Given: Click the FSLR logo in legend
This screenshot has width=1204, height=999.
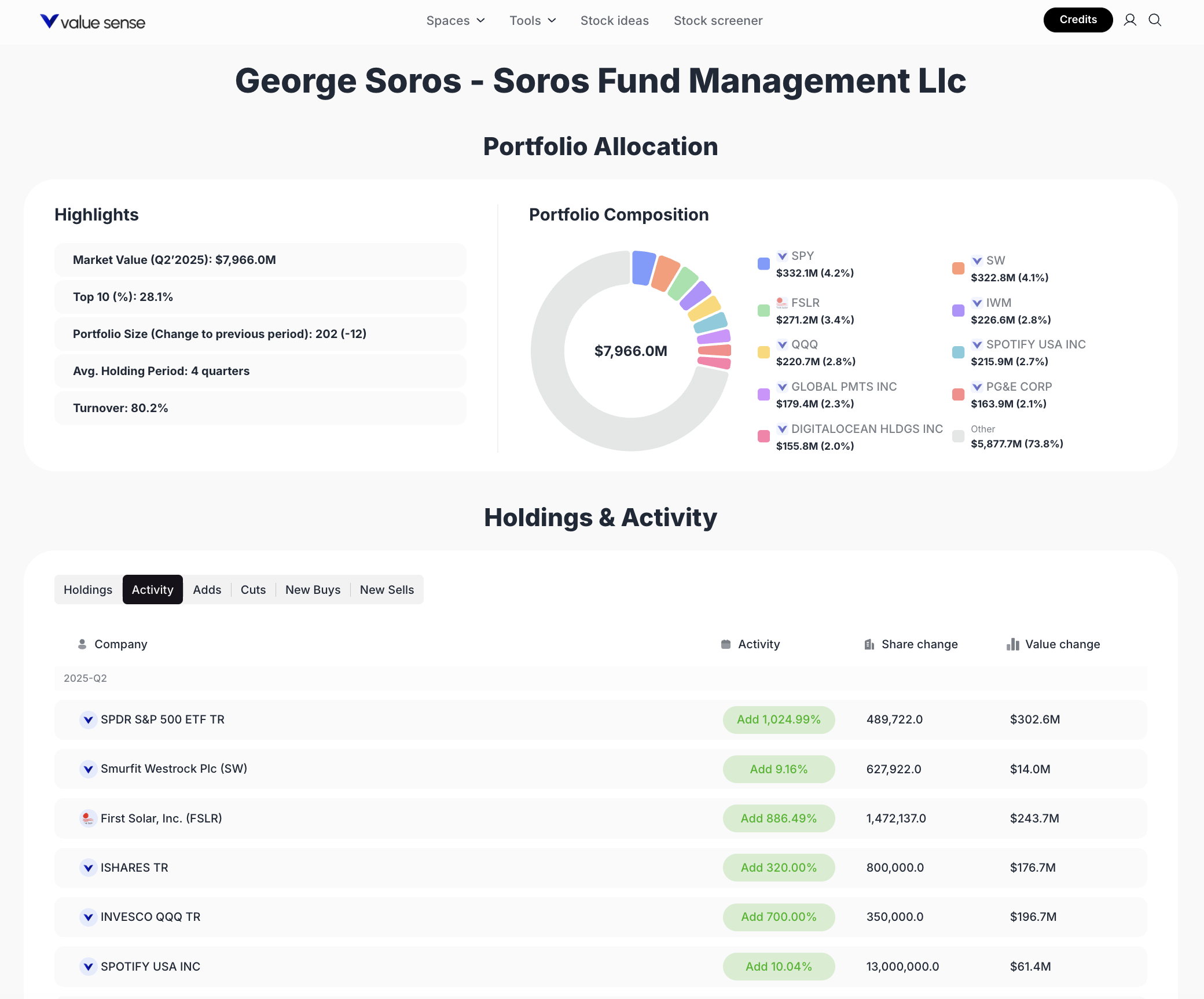Looking at the screenshot, I should (x=782, y=303).
